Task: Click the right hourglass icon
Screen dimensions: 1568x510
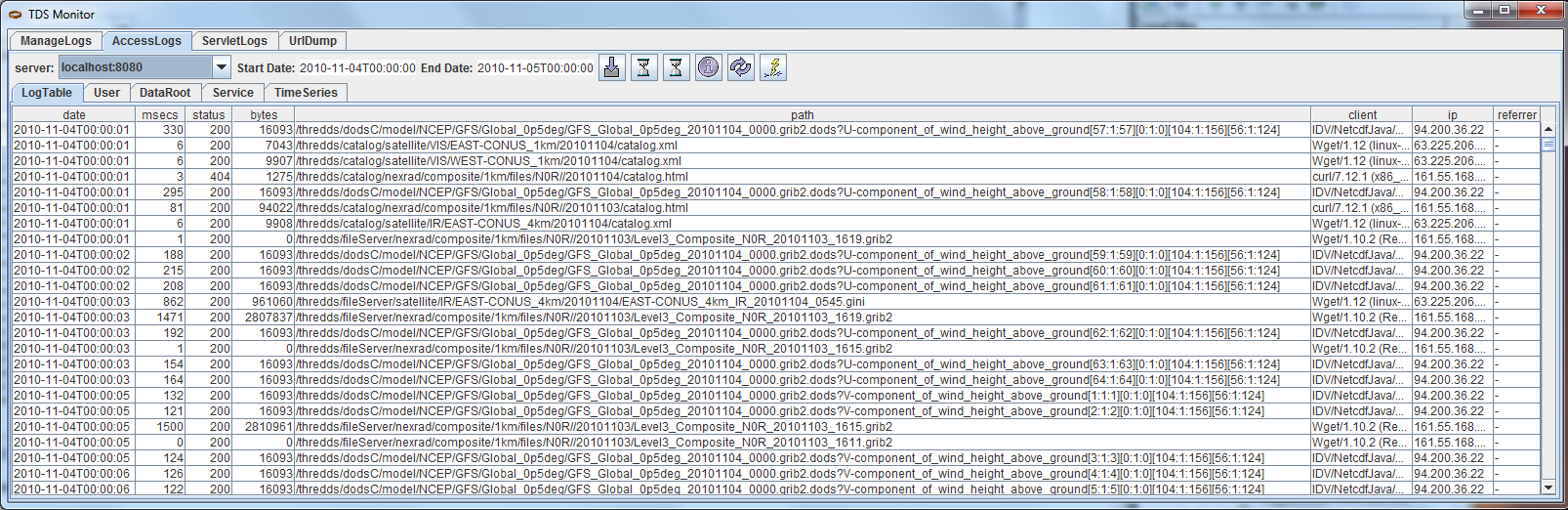Action: pyautogui.click(x=676, y=67)
